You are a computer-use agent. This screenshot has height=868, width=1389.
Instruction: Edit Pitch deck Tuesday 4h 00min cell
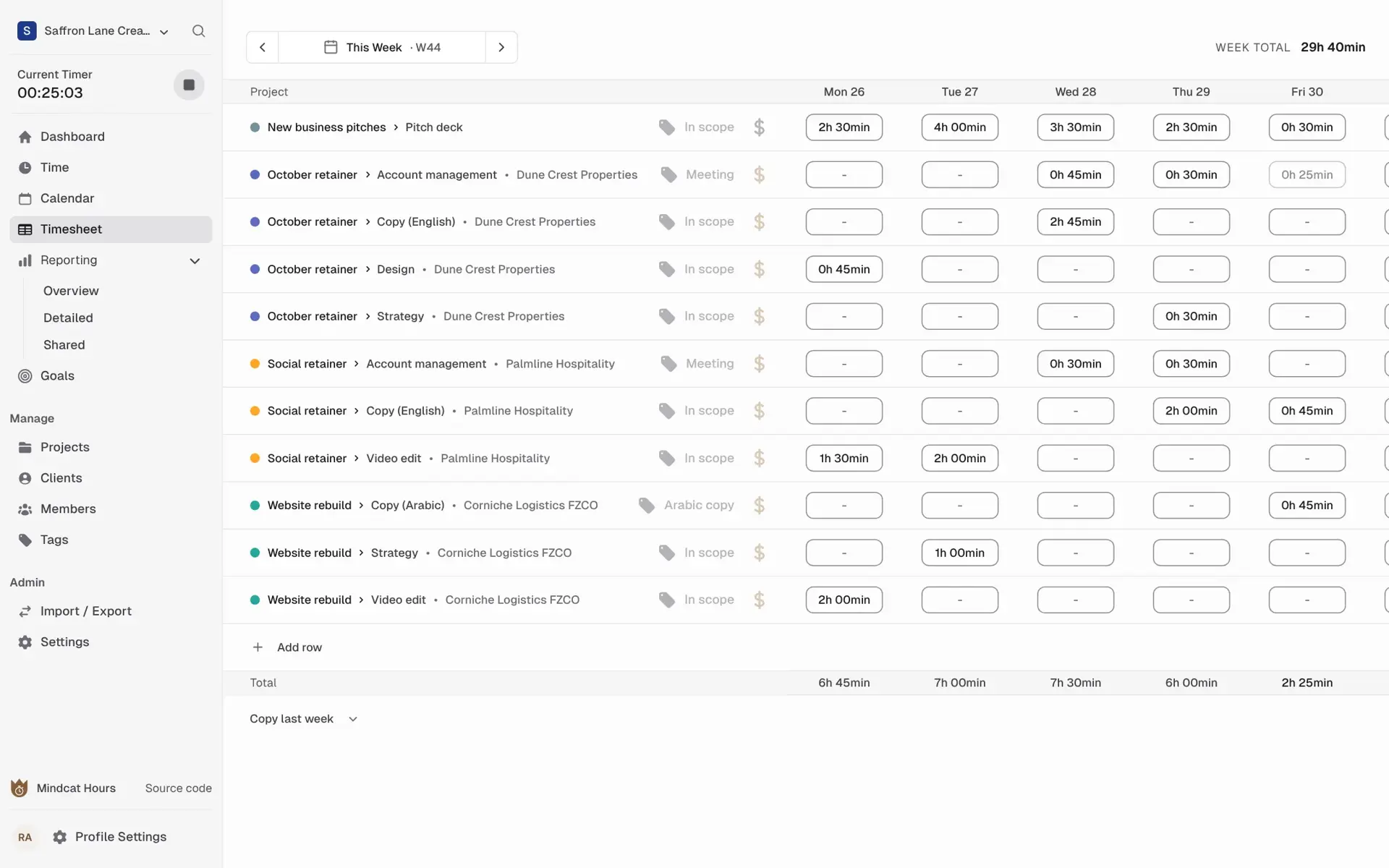click(x=960, y=127)
